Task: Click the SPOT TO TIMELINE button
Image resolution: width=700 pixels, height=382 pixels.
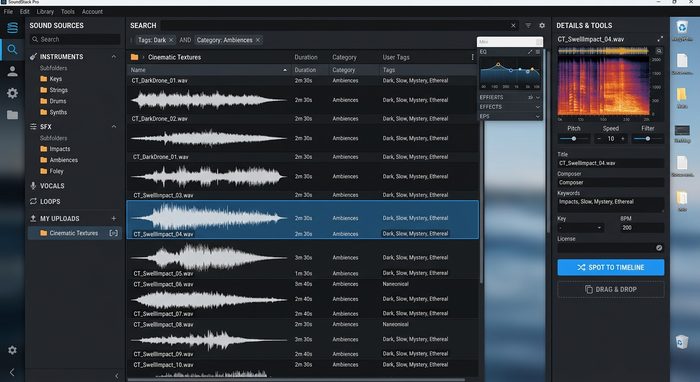Action: (x=611, y=267)
